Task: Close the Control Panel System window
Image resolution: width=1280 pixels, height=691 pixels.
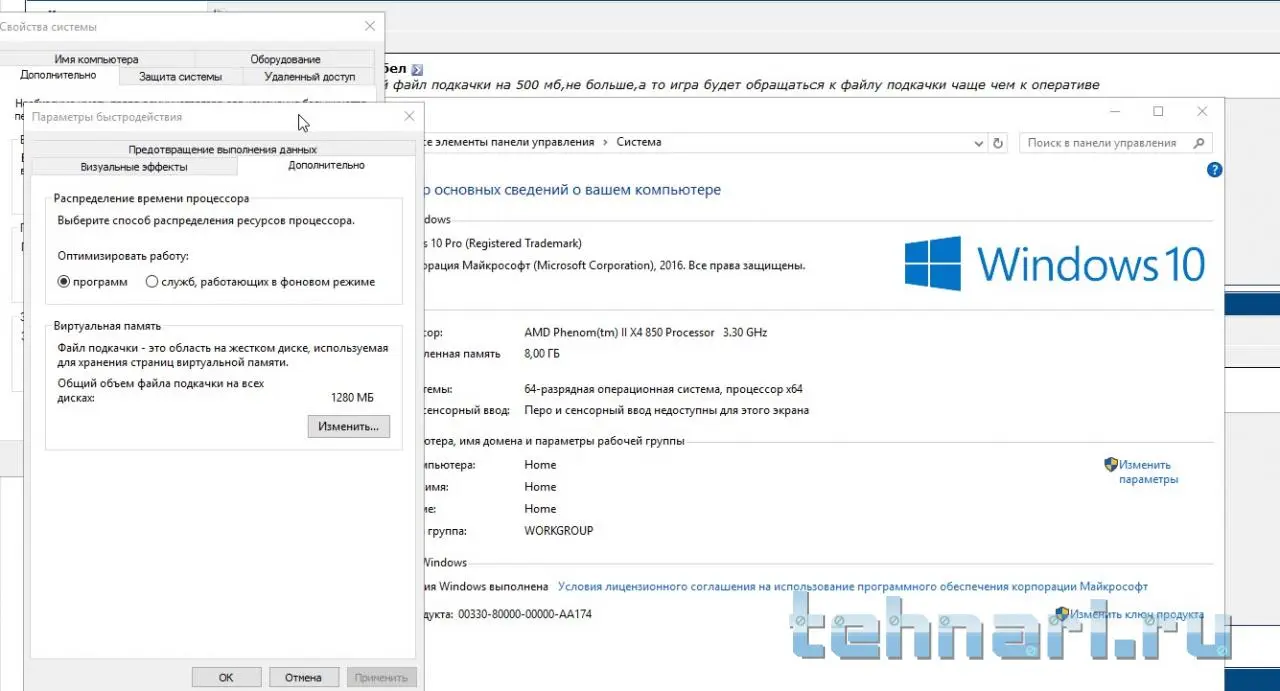Action: click(x=1202, y=111)
